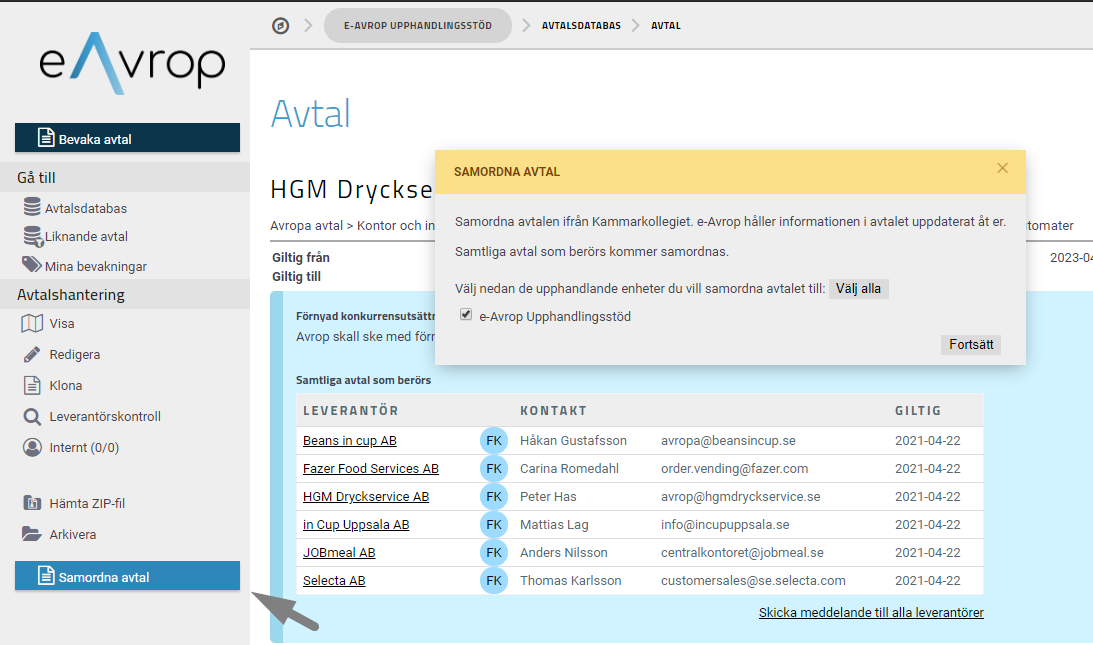
Task: Select Leverantörskontroll in sidebar
Action: point(105,416)
